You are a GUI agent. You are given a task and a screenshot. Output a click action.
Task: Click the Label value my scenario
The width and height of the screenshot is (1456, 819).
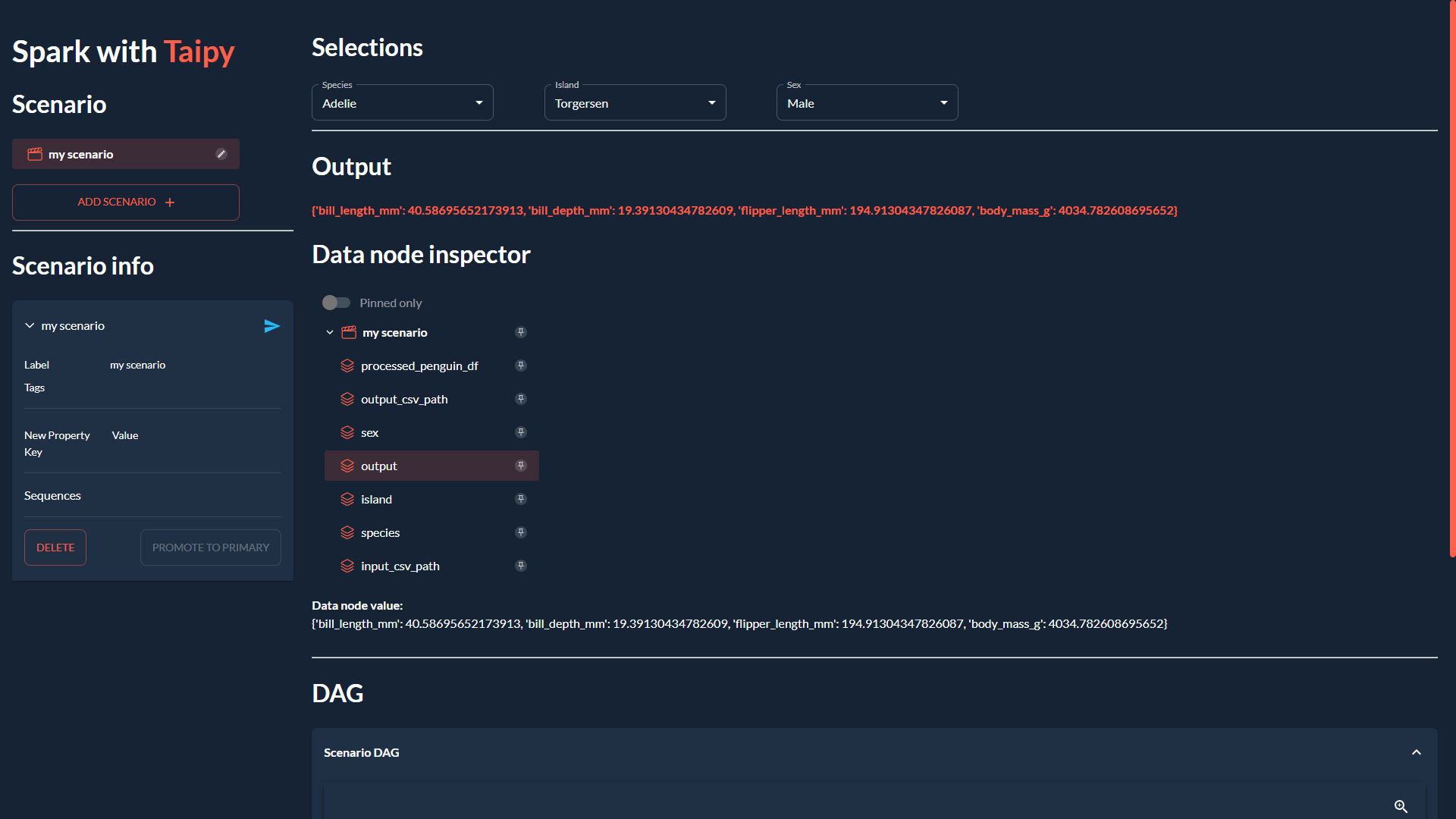(138, 365)
